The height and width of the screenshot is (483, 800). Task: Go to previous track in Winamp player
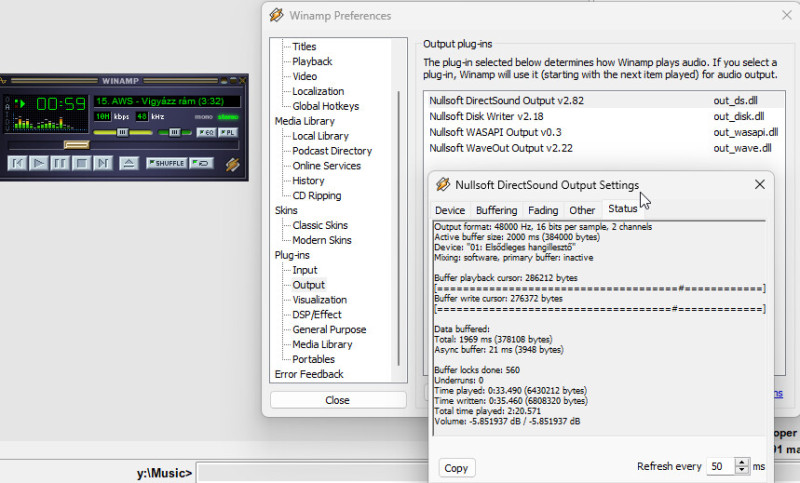coord(17,163)
